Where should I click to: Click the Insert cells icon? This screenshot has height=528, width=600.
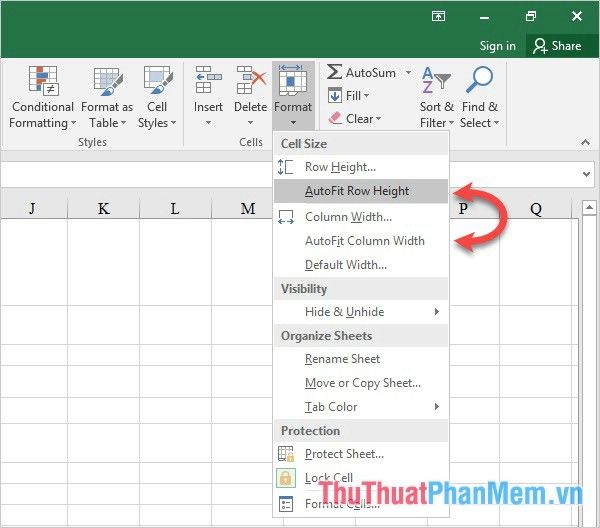208,80
